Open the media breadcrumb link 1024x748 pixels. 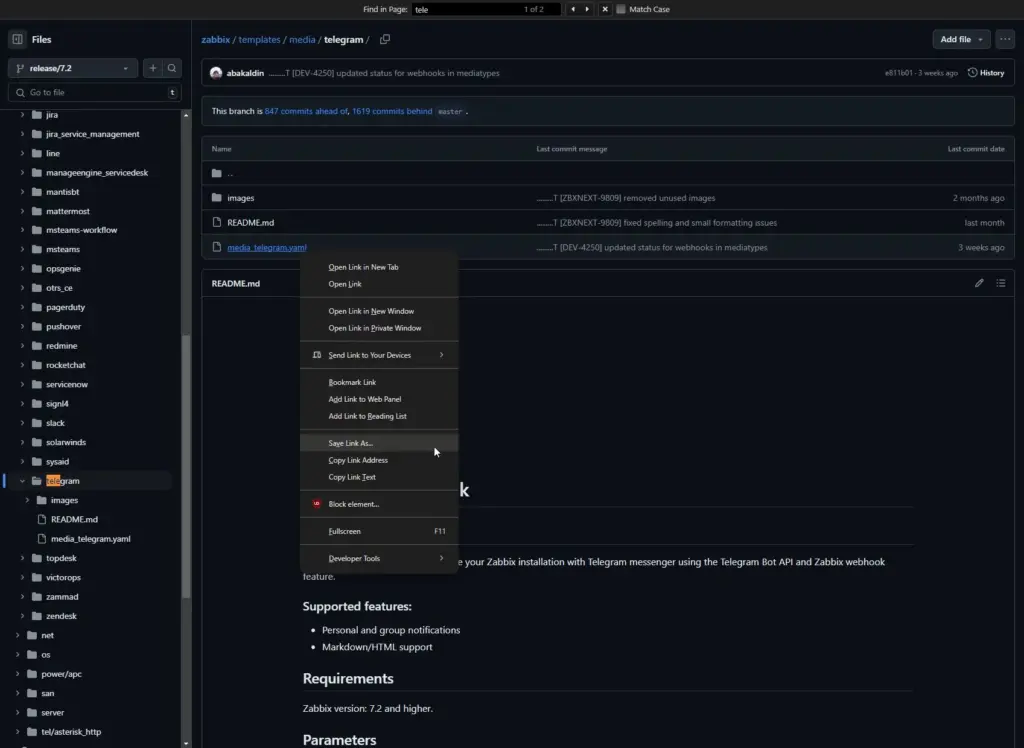[302, 39]
